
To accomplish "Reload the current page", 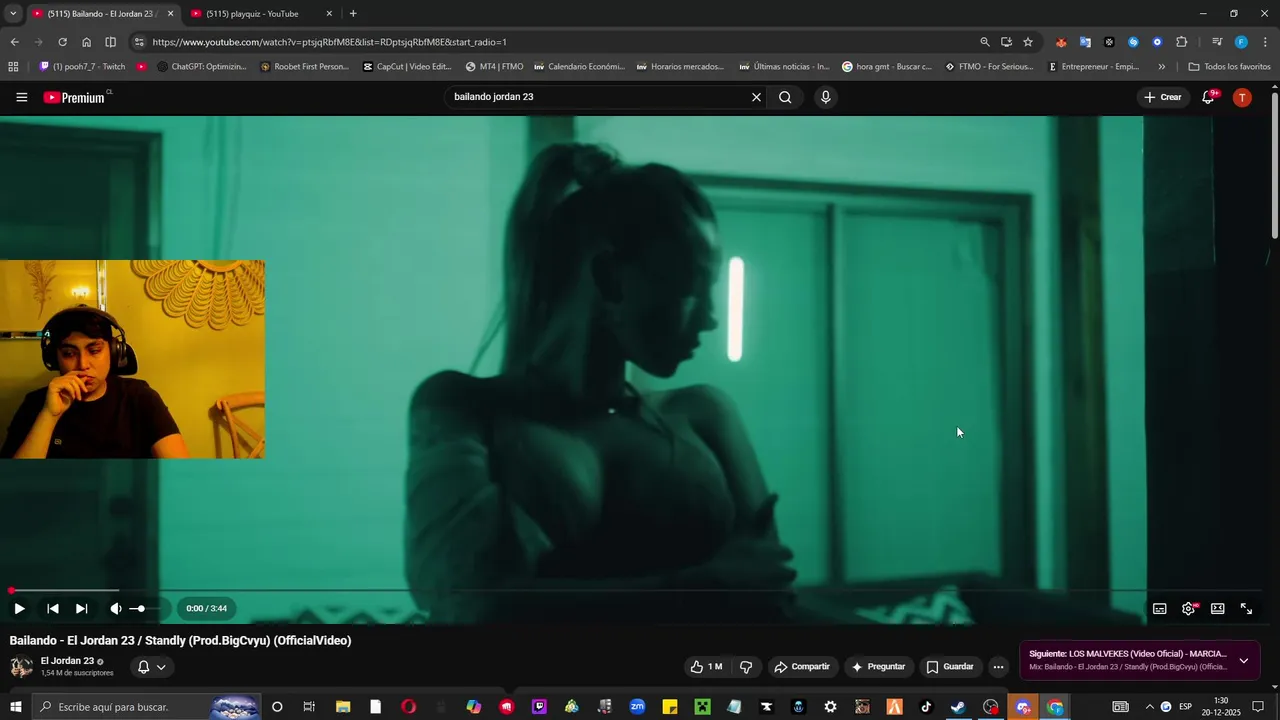I will click(62, 42).
